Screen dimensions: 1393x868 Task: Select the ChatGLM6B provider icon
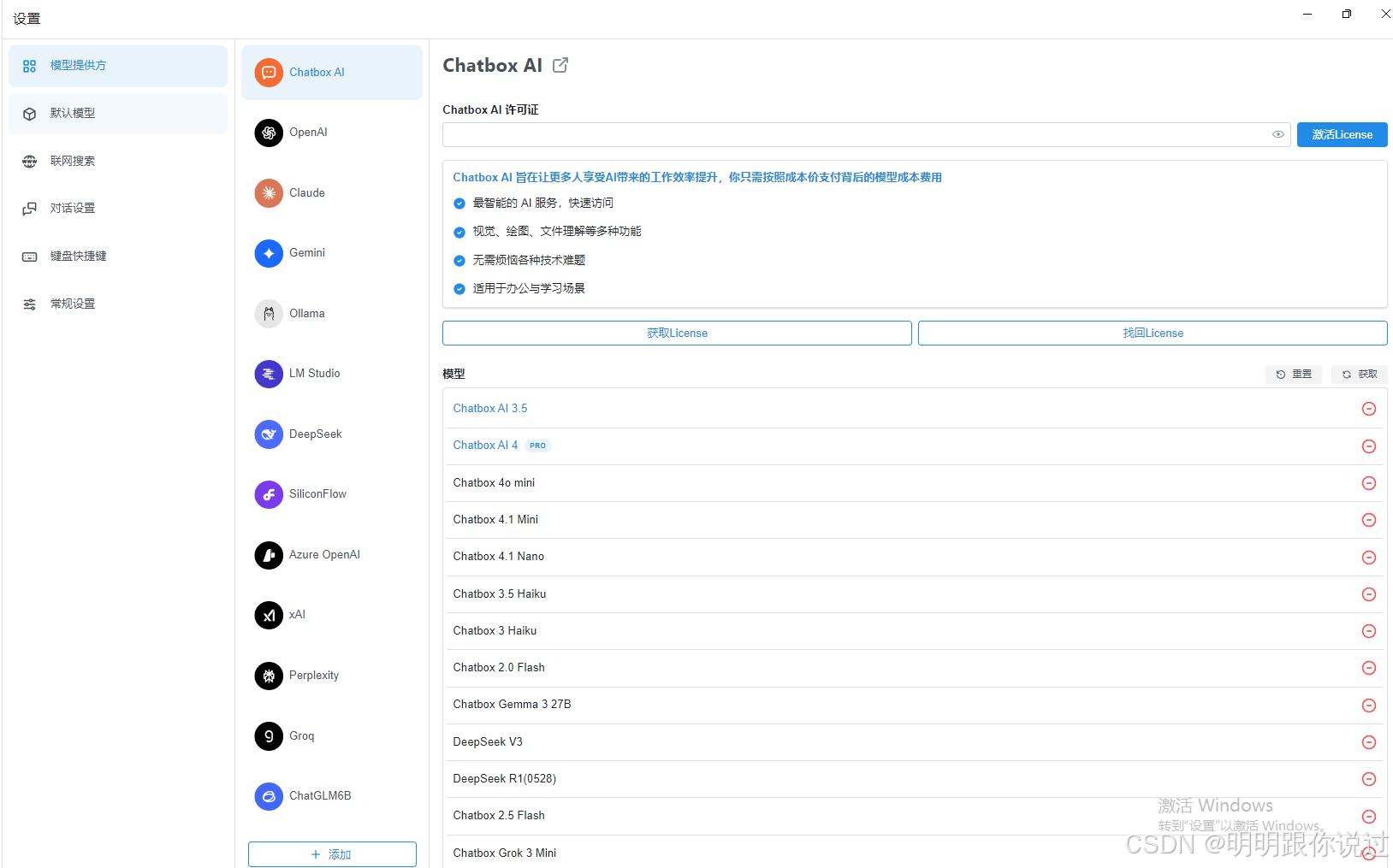(269, 796)
